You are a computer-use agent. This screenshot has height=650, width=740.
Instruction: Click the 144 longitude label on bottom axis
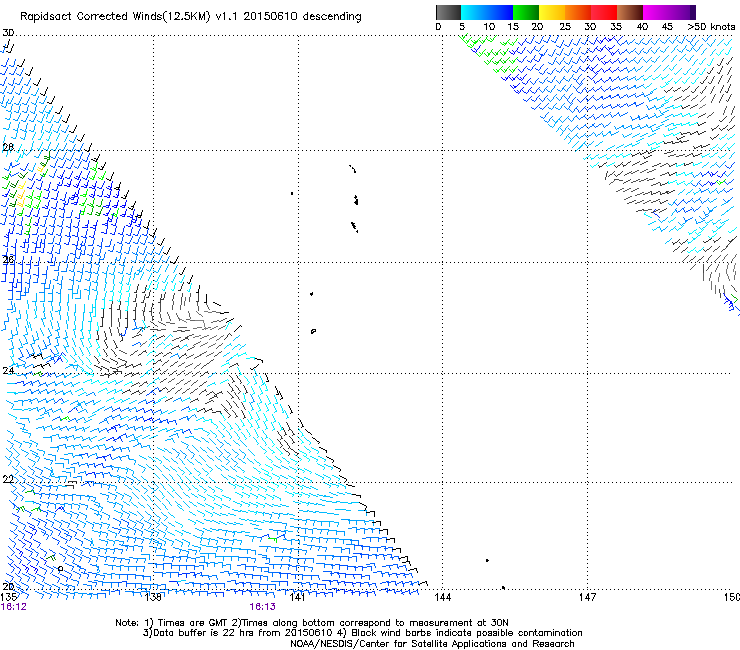pos(442,597)
